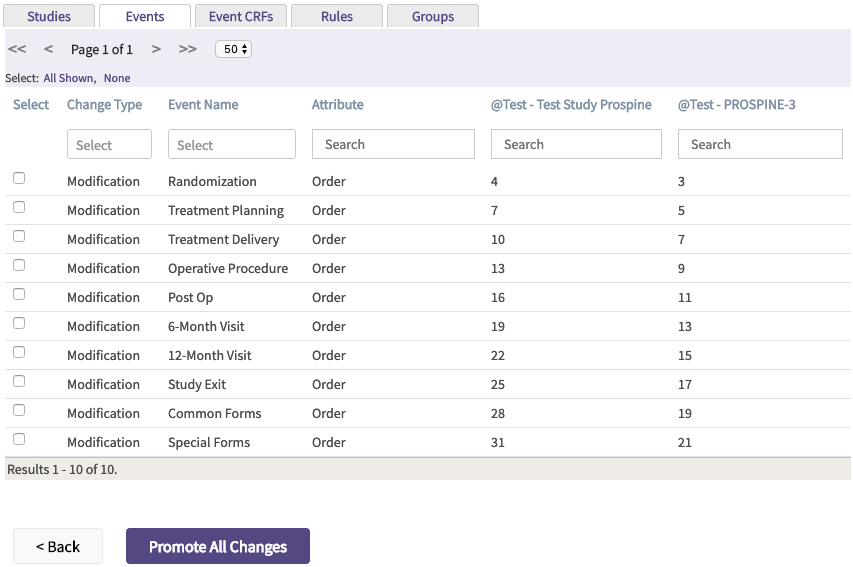The width and height of the screenshot is (853, 567).
Task: Open the Change Type Select filter
Action: (109, 144)
